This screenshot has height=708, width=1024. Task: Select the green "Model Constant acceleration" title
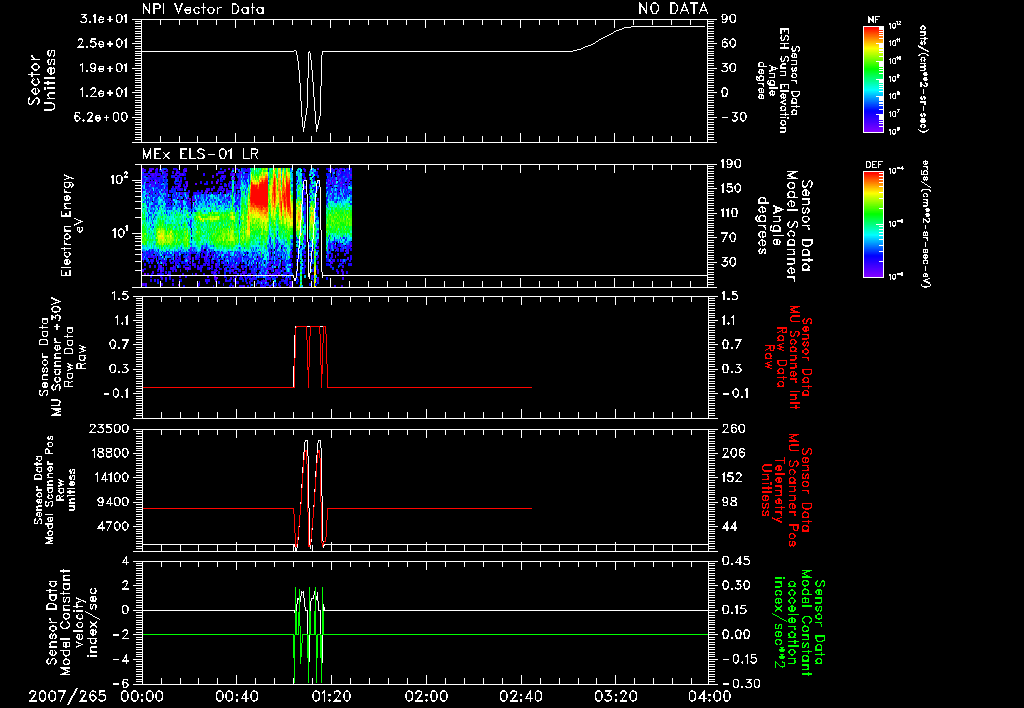coord(799,622)
